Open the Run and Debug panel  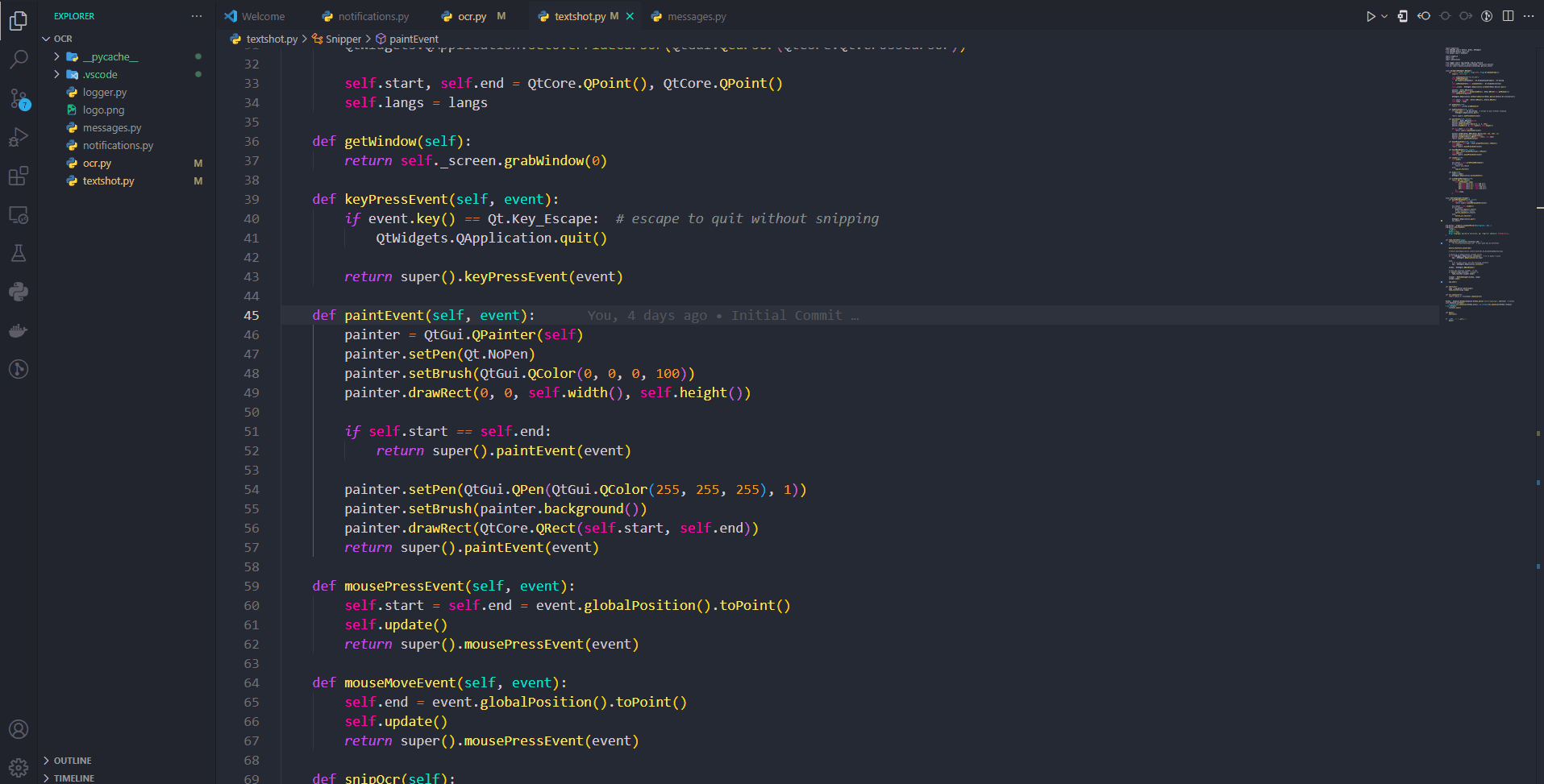[x=19, y=137]
